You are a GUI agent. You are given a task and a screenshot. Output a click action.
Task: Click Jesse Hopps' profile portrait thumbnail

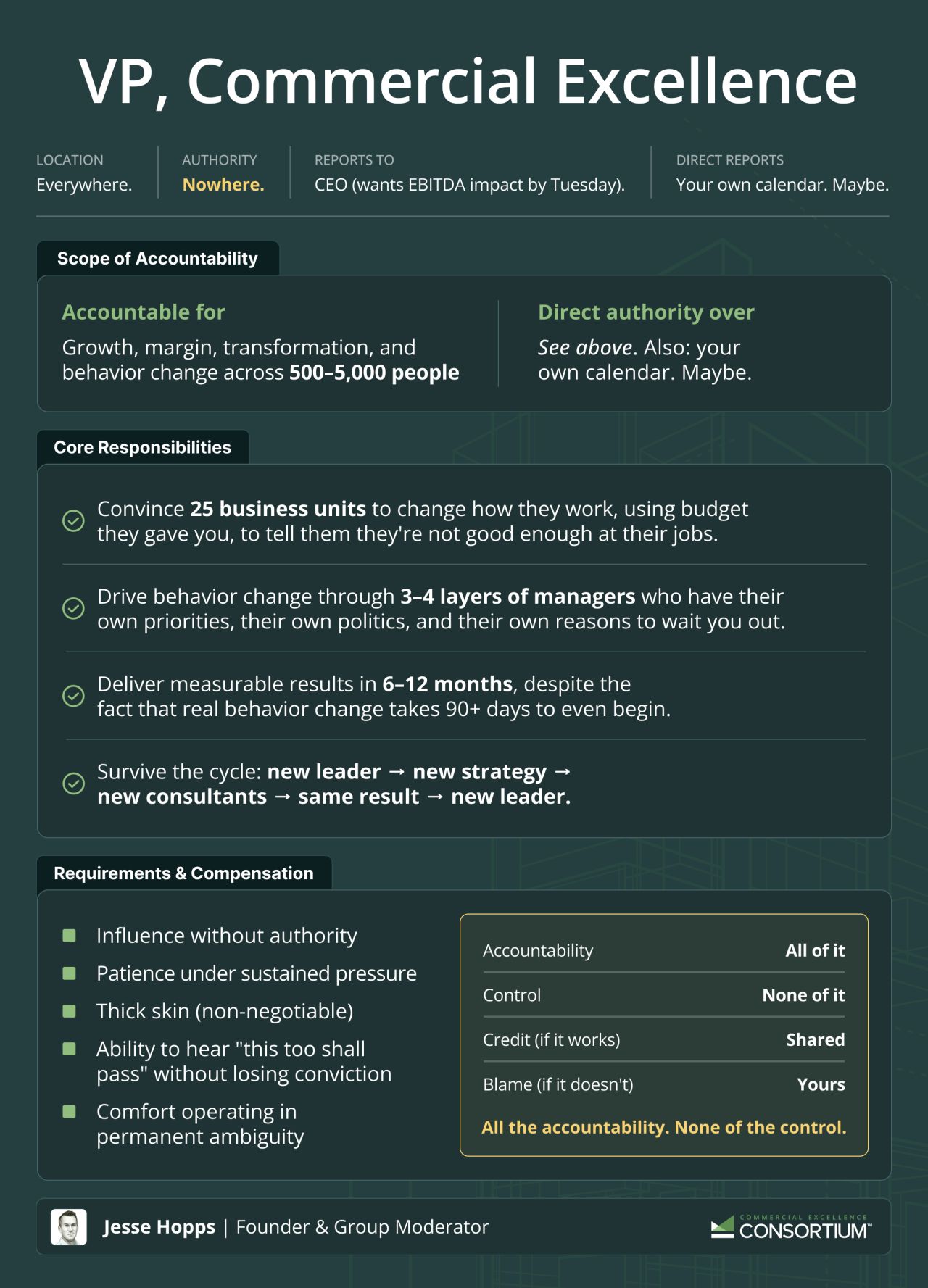pyautogui.click(x=69, y=1227)
